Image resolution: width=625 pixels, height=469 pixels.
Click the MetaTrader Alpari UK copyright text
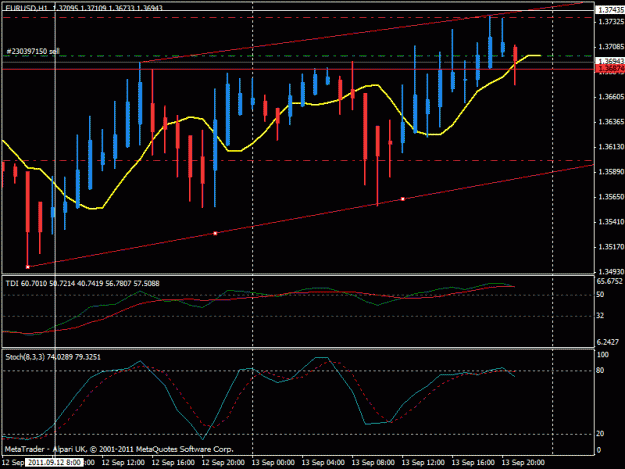[119, 449]
